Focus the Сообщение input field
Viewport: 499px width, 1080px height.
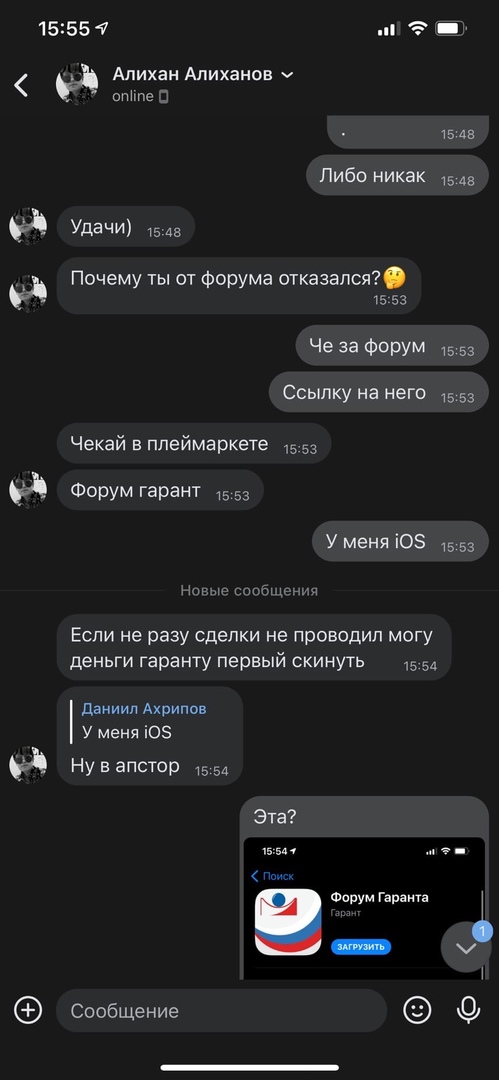(x=221, y=1010)
